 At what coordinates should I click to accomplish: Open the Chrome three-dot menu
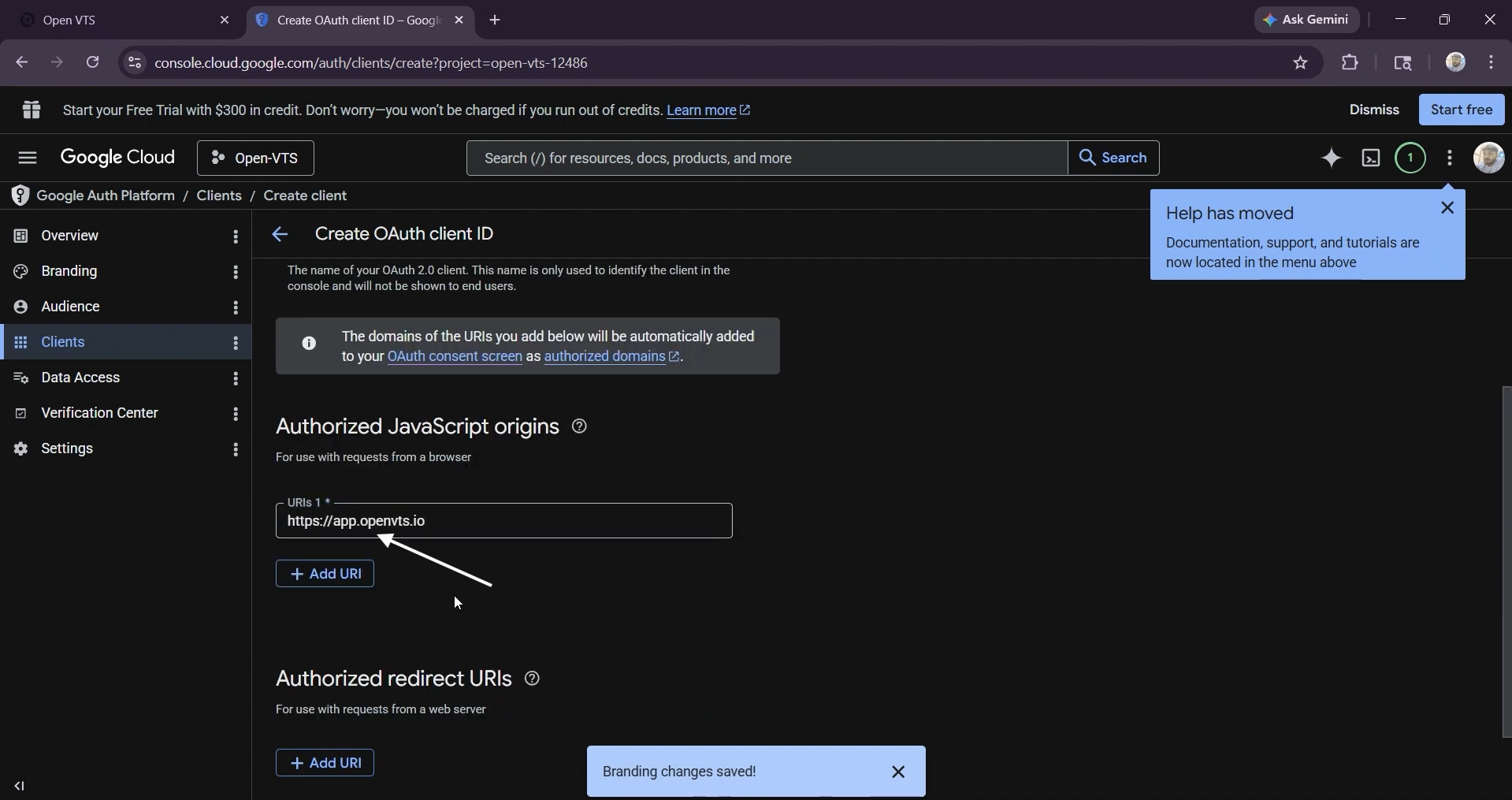1492,62
